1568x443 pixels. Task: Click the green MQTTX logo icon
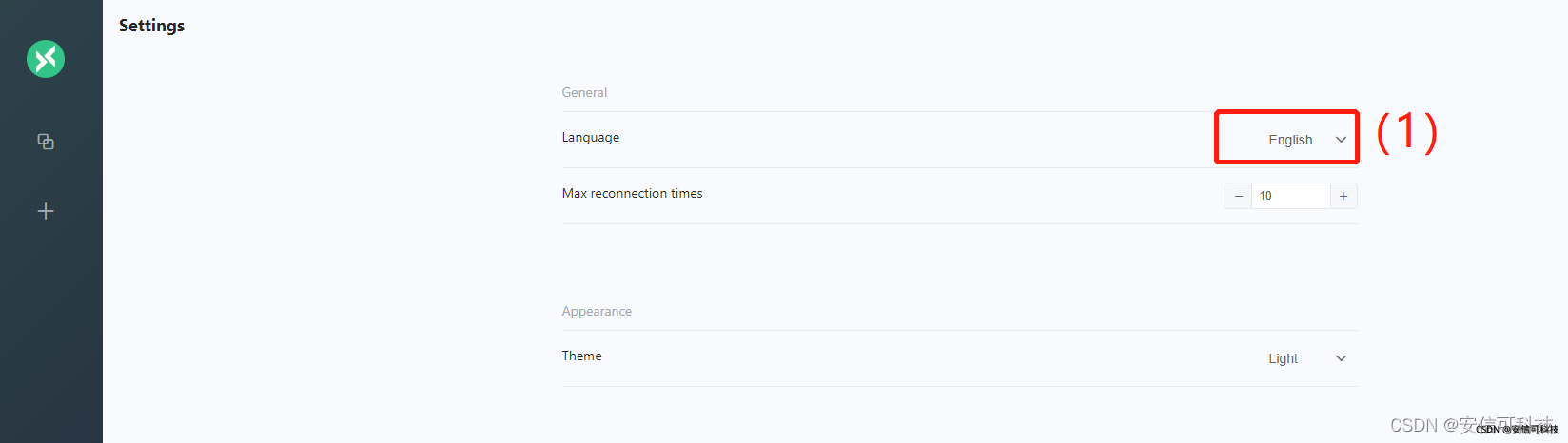(x=46, y=59)
